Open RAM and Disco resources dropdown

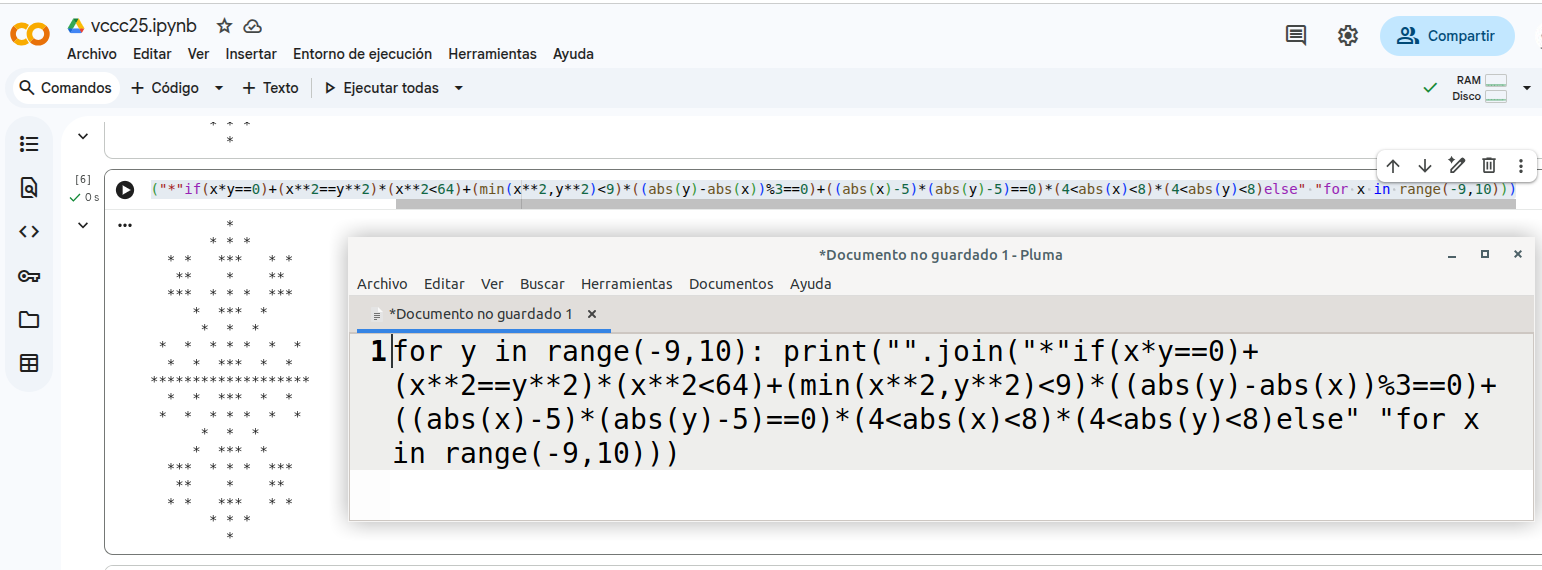pyautogui.click(x=1526, y=88)
